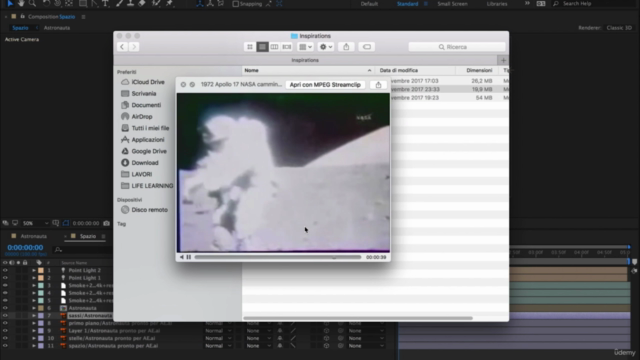Hide the Point Light 2 layer
The width and height of the screenshot is (640, 360).
pos(5,270)
